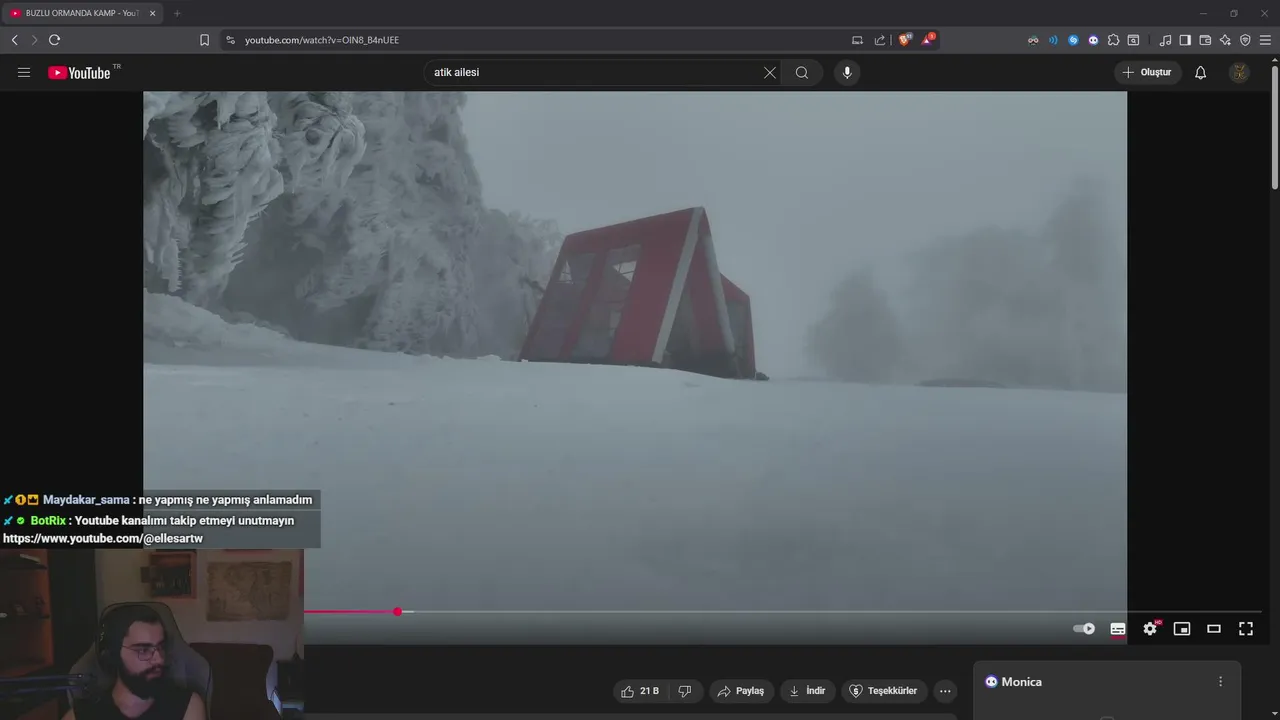Viewport: 1280px width, 720px height.
Task: Click the site info icon beside the URL
Action: [230, 40]
